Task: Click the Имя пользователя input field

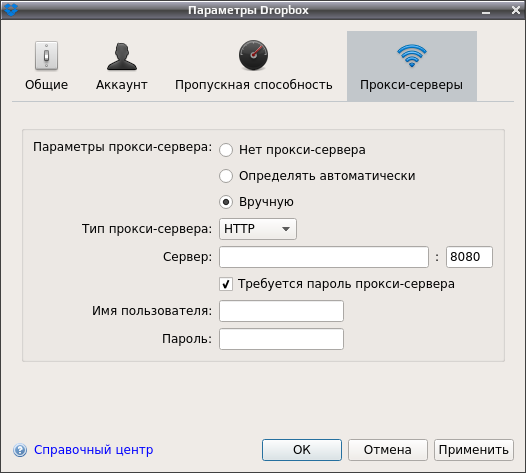Action: tap(281, 311)
